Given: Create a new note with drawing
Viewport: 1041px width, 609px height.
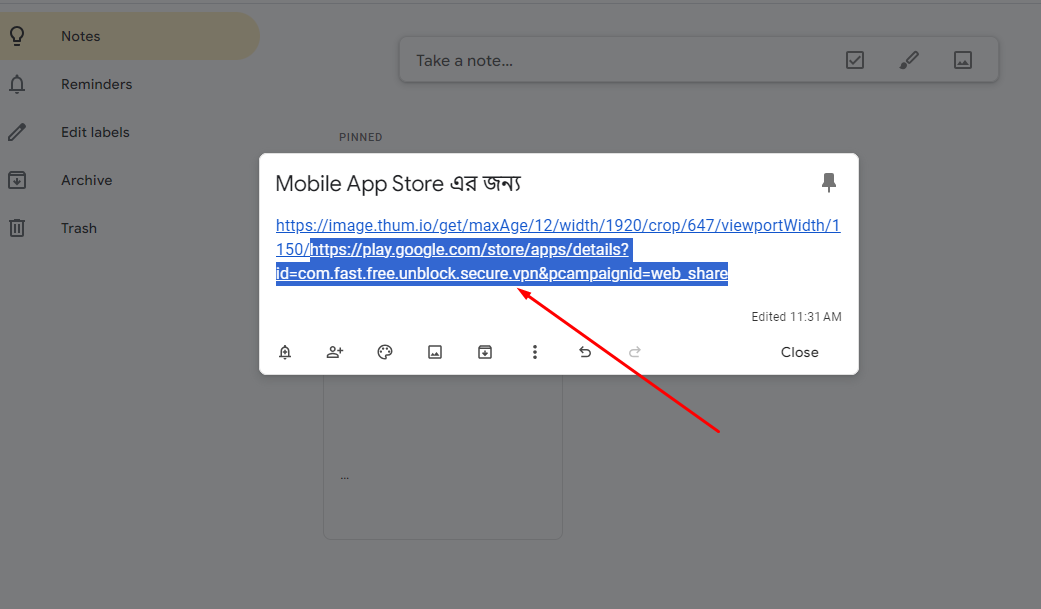Looking at the screenshot, I should pyautogui.click(x=909, y=60).
